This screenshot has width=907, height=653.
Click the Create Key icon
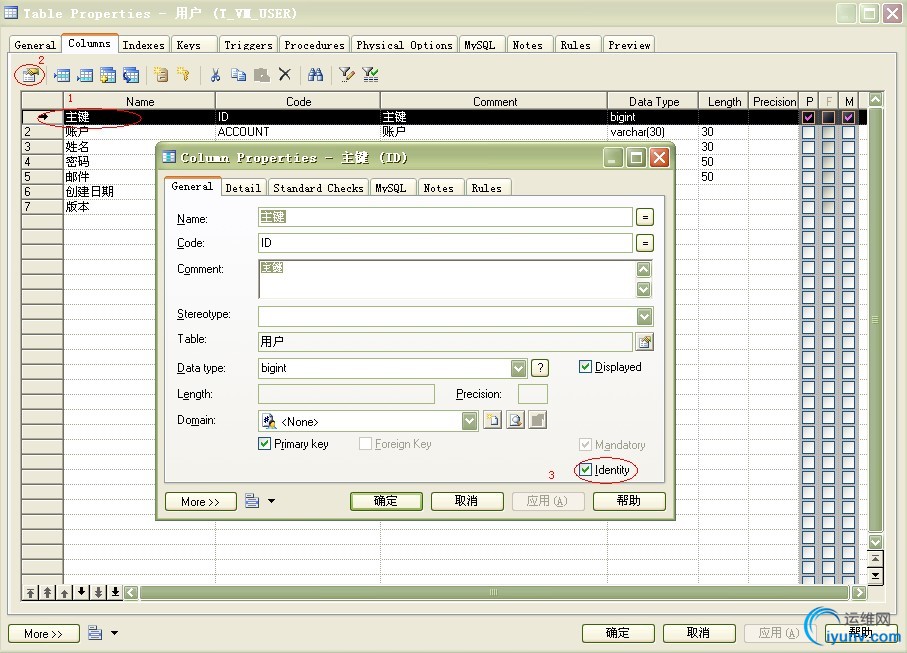point(183,75)
